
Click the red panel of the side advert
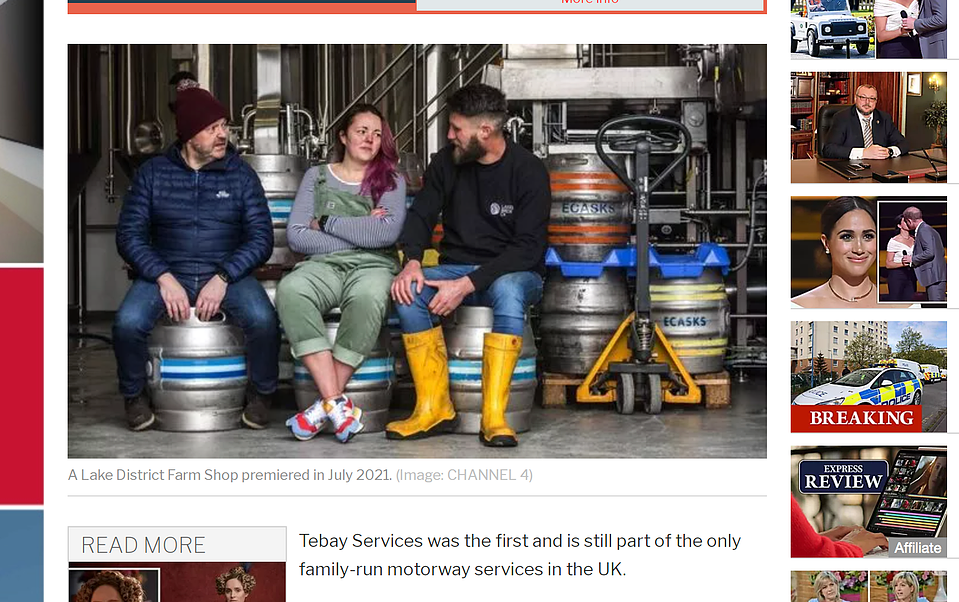coord(21,386)
